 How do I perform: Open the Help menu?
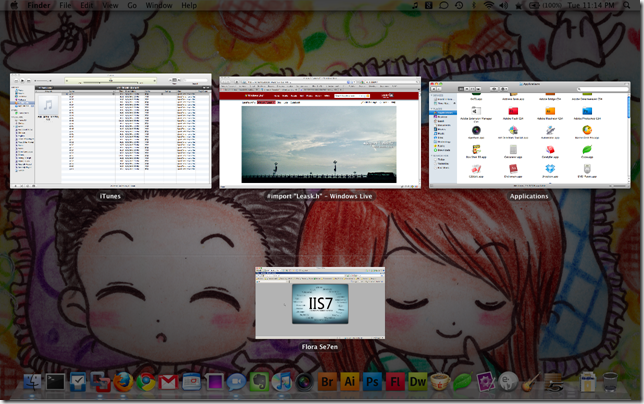tap(189, 5)
